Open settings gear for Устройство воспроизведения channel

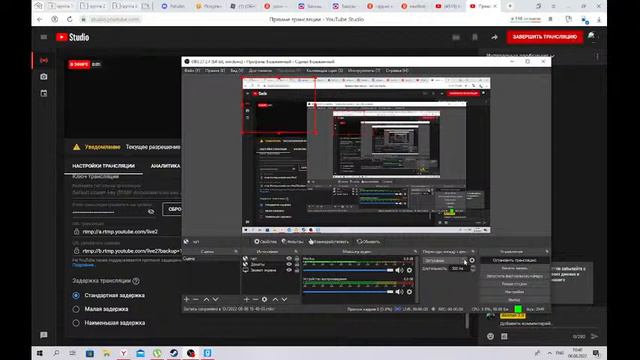(409, 292)
